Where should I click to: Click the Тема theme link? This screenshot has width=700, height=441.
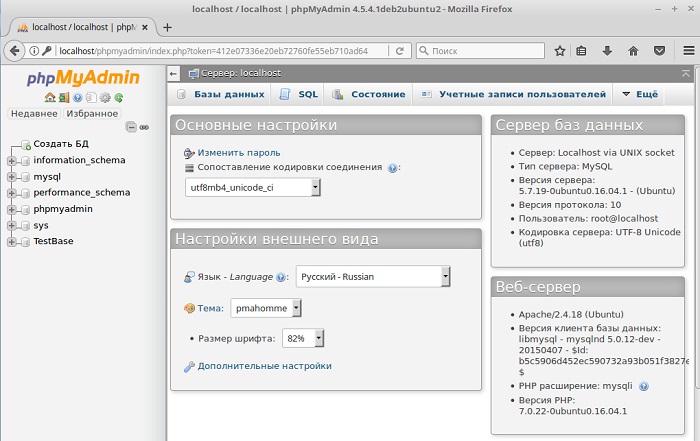pyautogui.click(x=210, y=308)
